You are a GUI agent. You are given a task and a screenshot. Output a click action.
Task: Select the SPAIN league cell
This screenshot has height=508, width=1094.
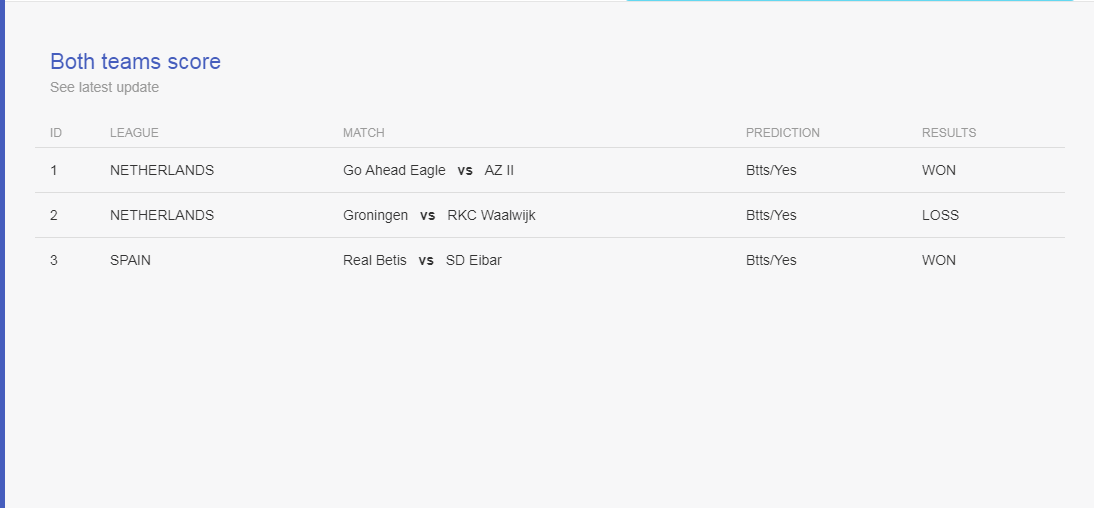[130, 260]
